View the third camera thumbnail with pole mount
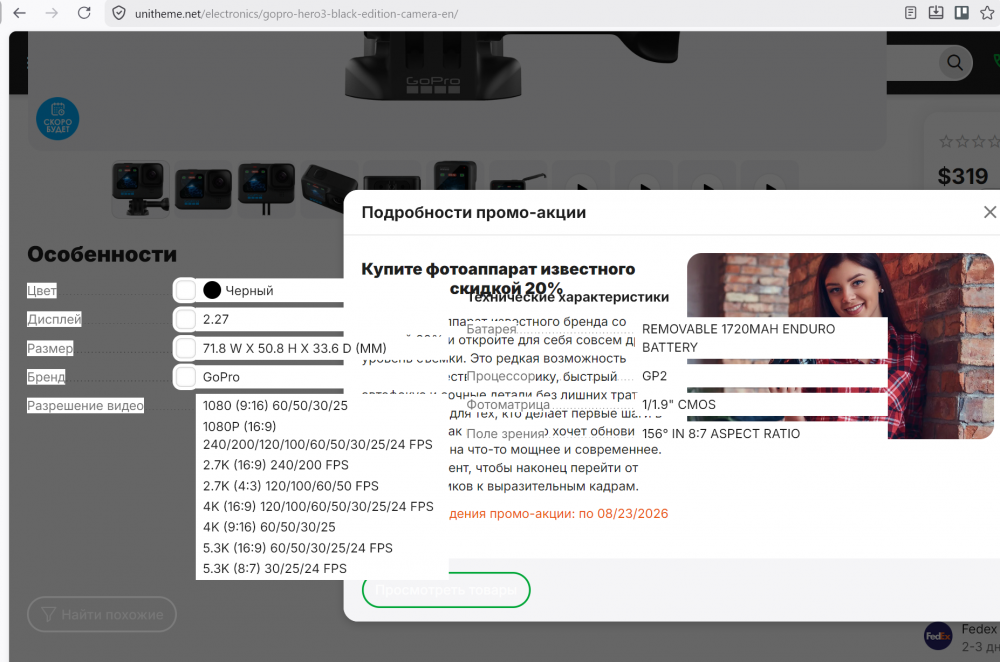The image size is (1000, 662). (266, 187)
